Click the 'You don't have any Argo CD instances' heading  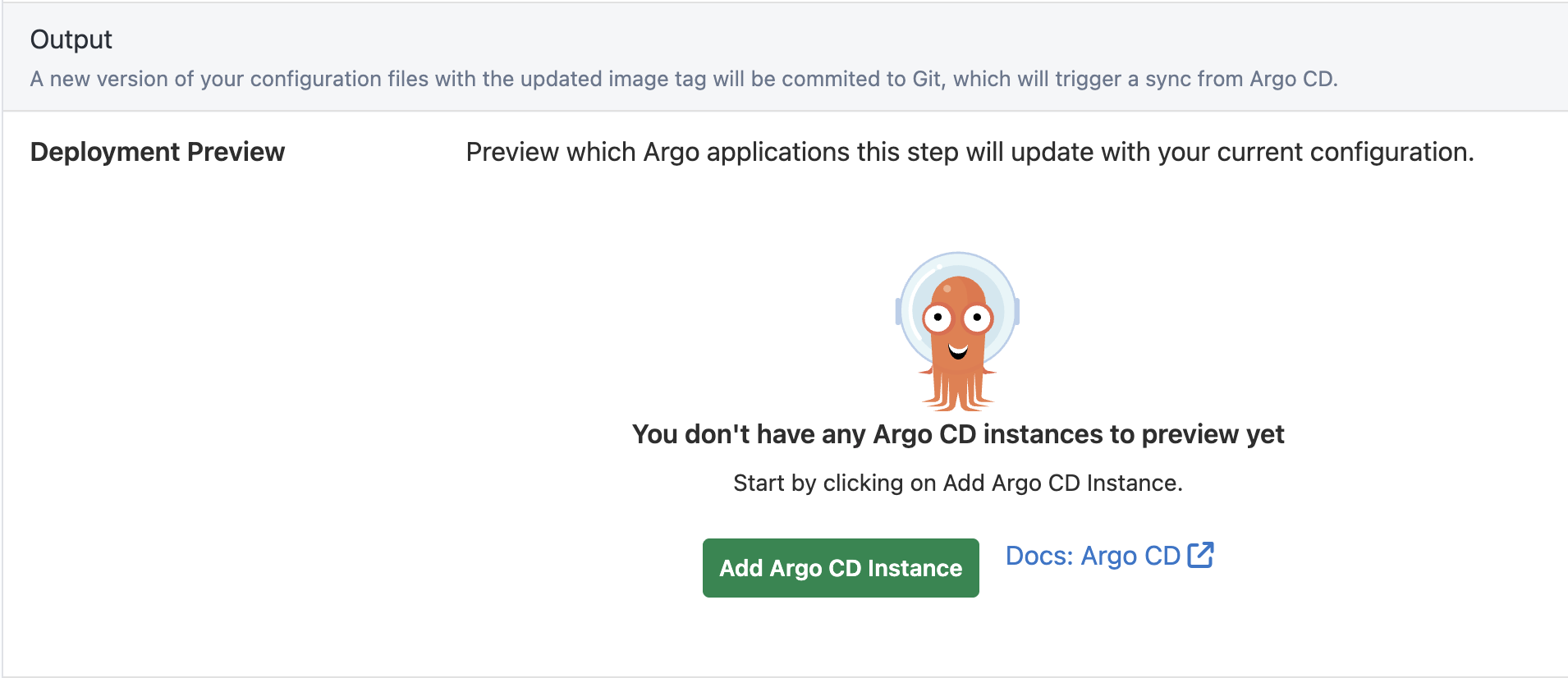[x=958, y=433]
